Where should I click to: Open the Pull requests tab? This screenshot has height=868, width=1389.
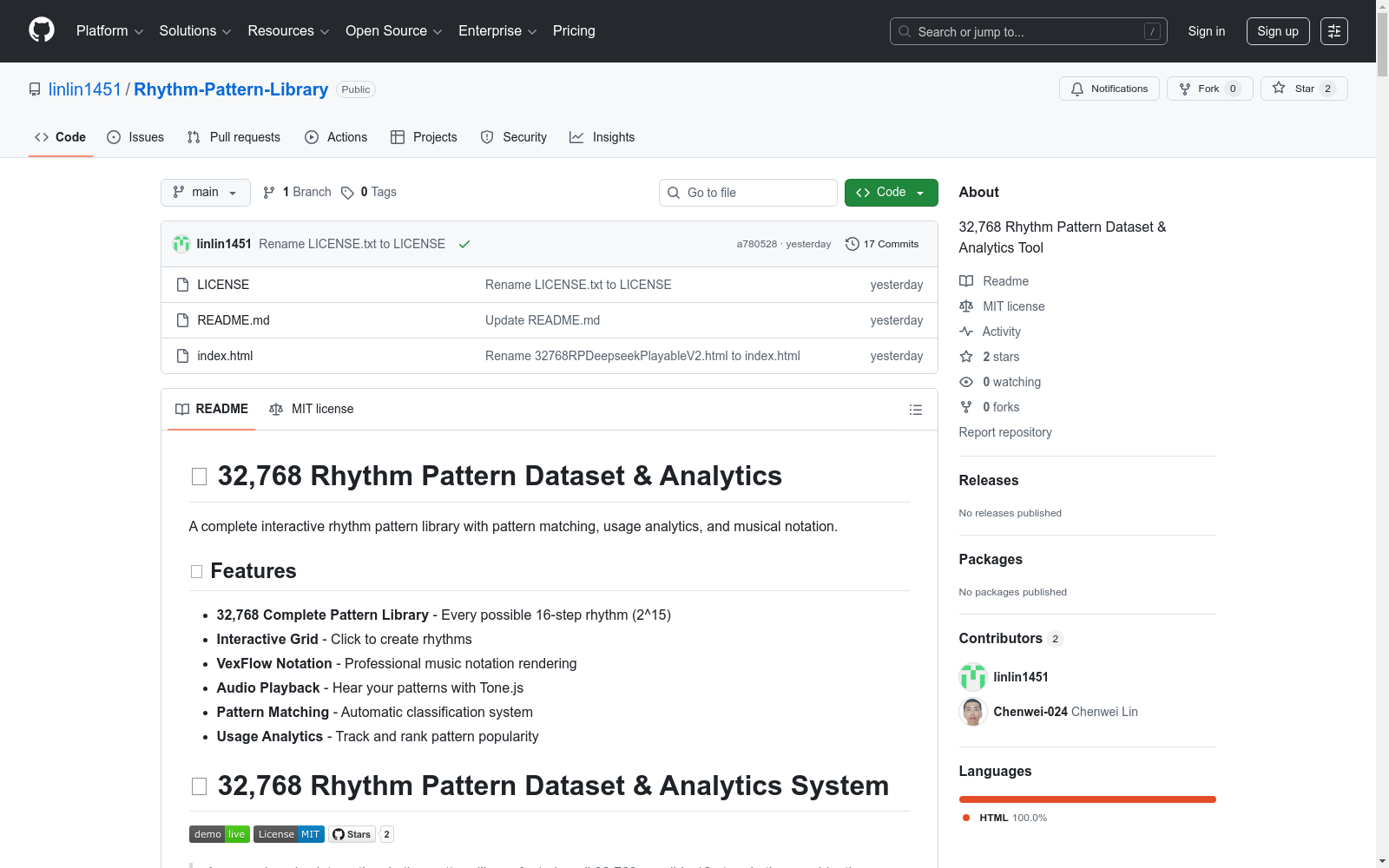click(234, 137)
